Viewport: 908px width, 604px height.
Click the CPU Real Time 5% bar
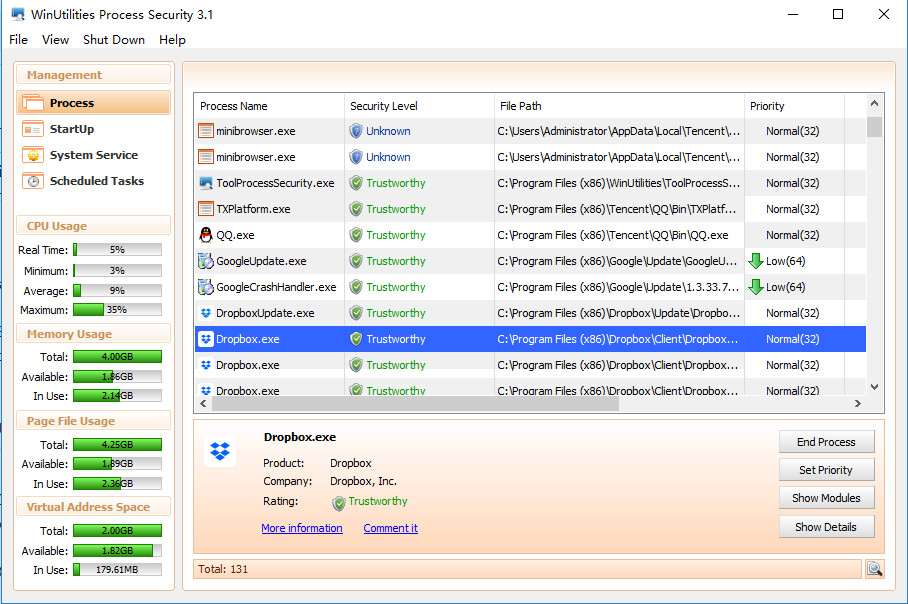[x=117, y=250]
